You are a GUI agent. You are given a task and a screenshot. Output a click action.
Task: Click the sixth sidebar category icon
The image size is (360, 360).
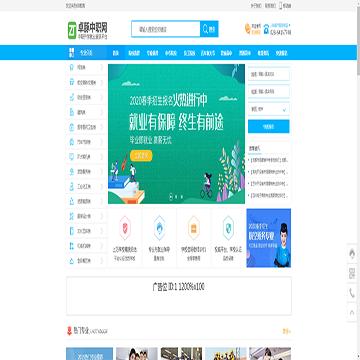click(x=71, y=142)
